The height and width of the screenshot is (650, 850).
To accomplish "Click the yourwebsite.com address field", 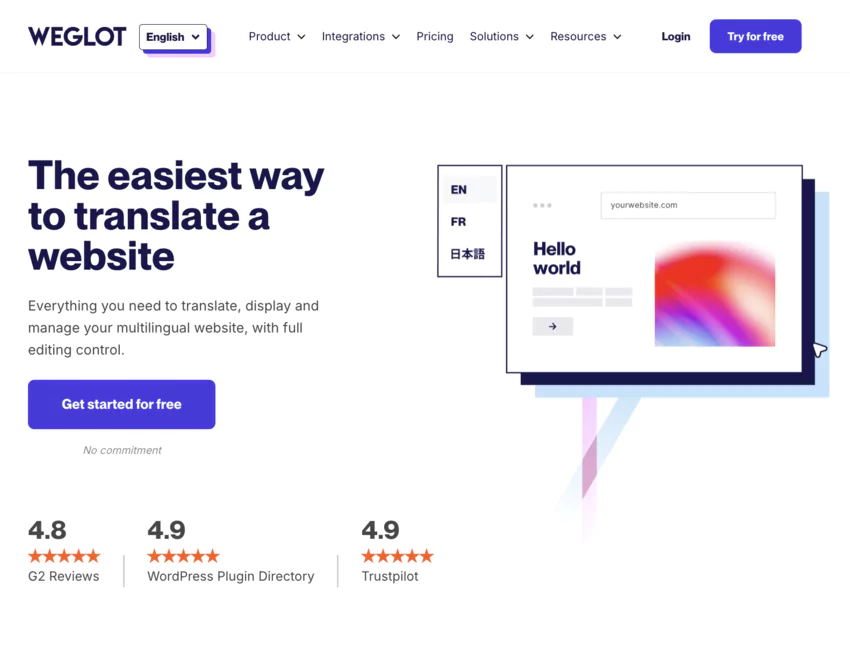I will [x=688, y=205].
